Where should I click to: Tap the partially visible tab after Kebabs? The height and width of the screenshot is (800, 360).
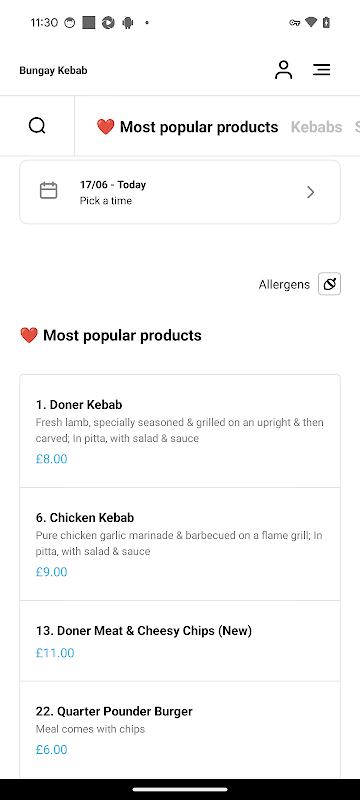pyautogui.click(x=357, y=127)
